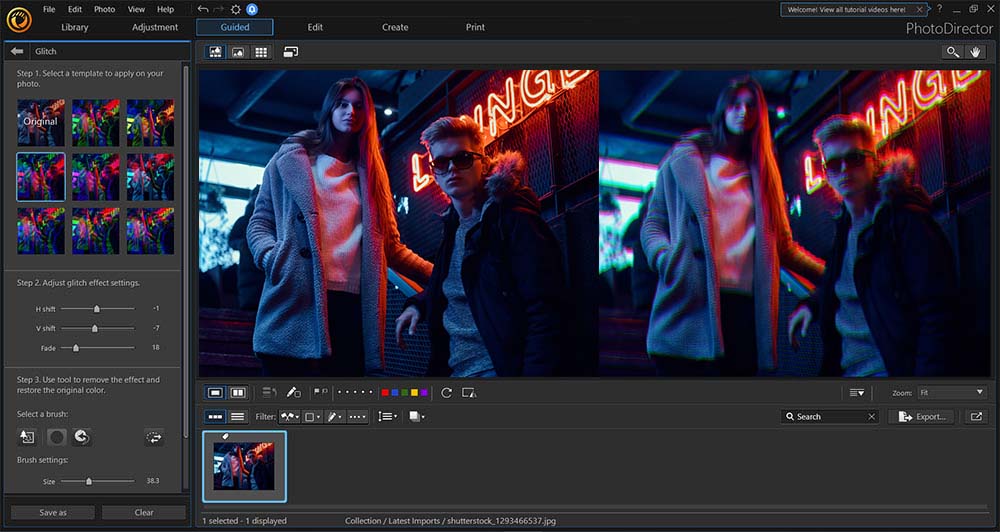This screenshot has height=532, width=1000.
Task: Set star rating dots in toolbar
Action: [355, 393]
